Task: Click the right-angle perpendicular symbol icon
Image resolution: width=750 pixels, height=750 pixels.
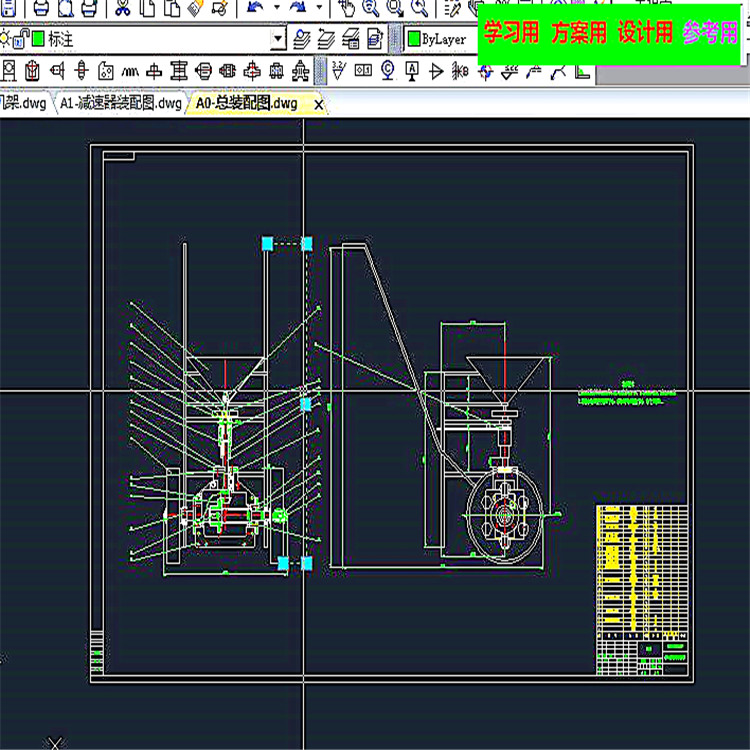Action: pyautogui.click(x=582, y=72)
